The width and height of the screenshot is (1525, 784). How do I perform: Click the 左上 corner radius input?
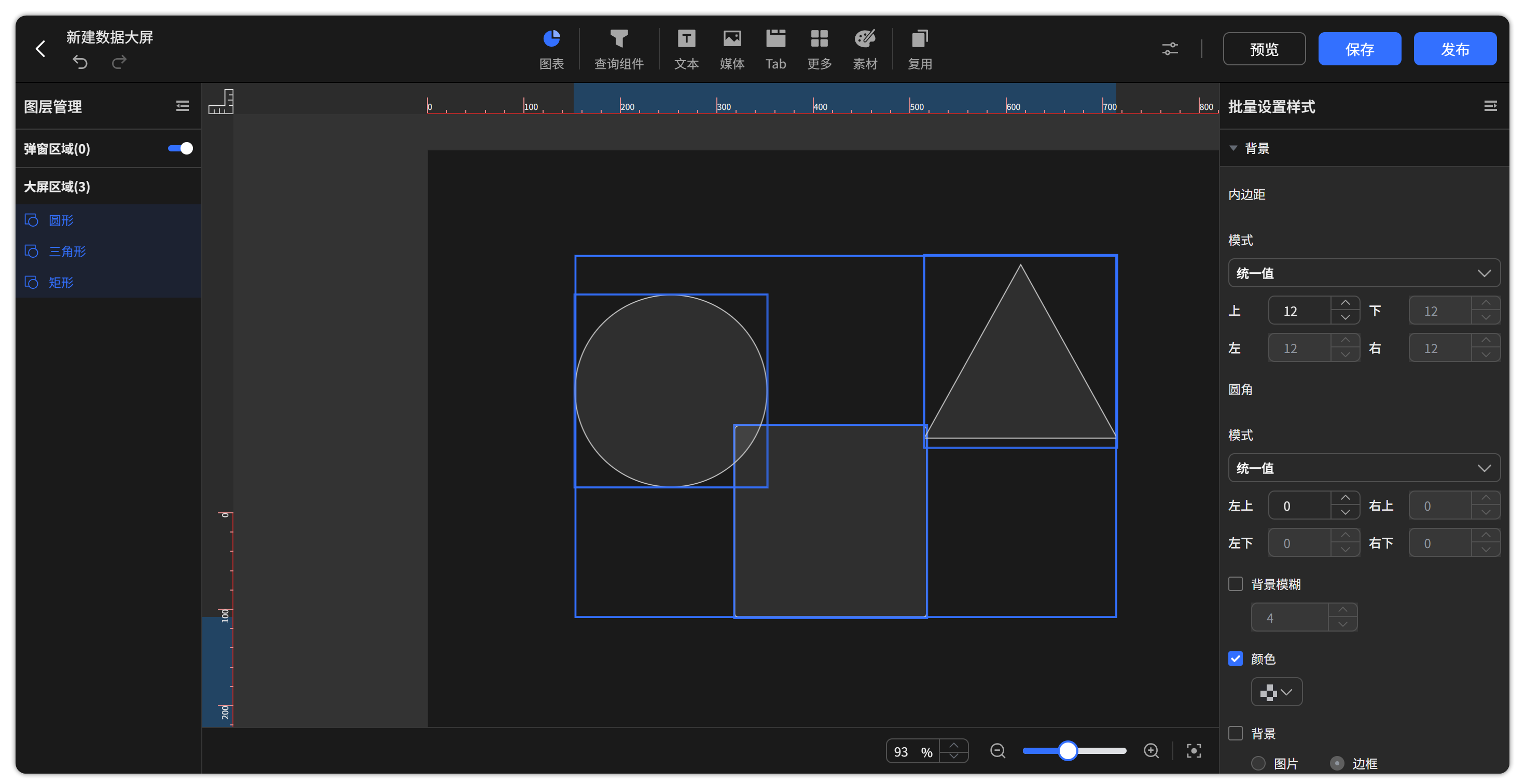(1300, 506)
